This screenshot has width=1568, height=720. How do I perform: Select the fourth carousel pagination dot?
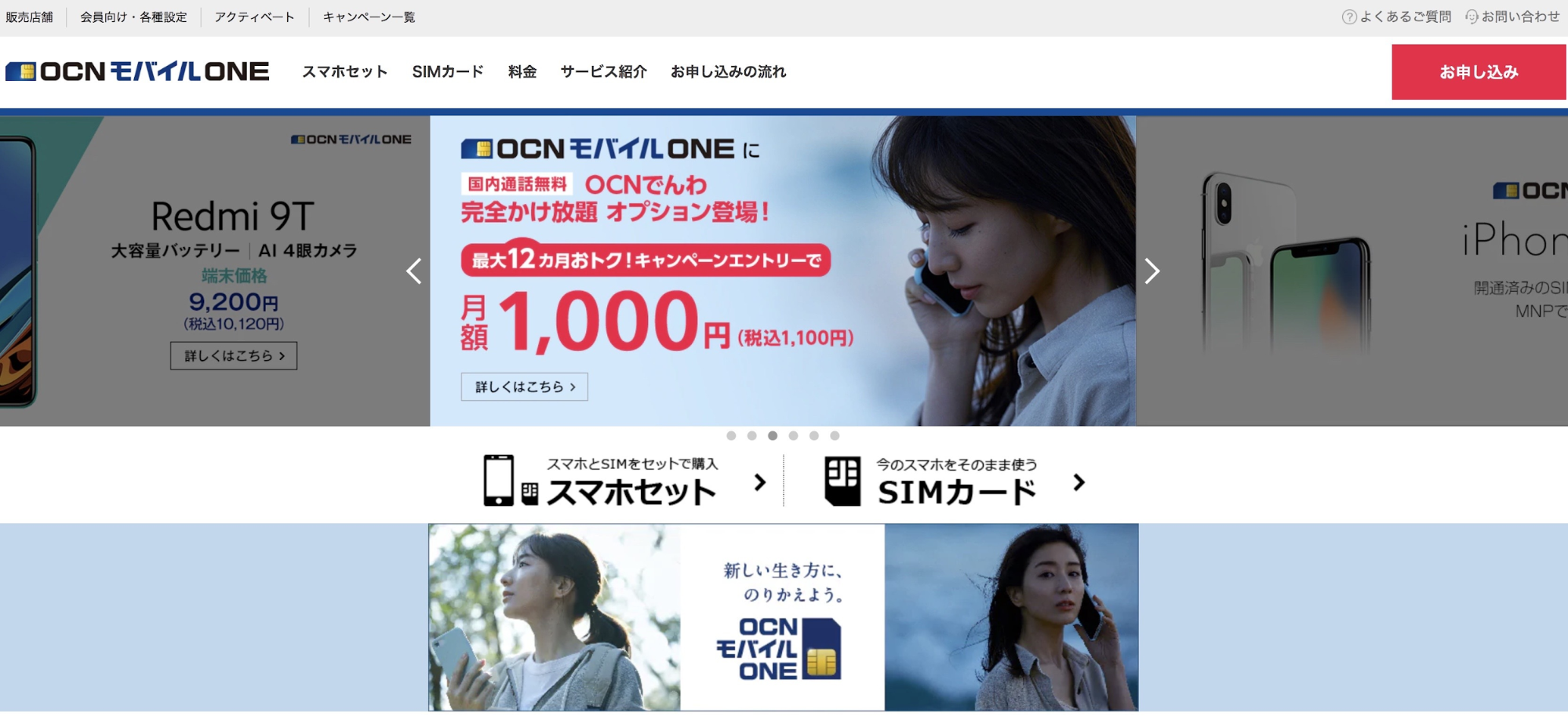[793, 435]
